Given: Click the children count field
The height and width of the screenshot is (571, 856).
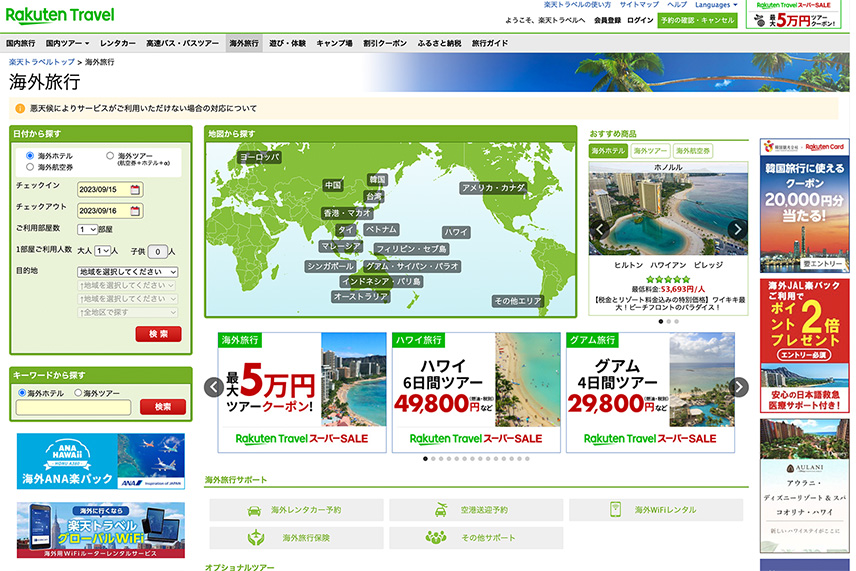Looking at the screenshot, I should pyautogui.click(x=157, y=252).
